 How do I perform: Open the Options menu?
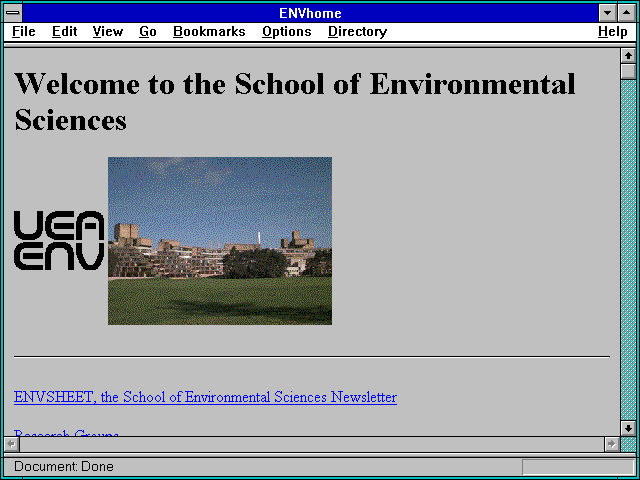[287, 32]
